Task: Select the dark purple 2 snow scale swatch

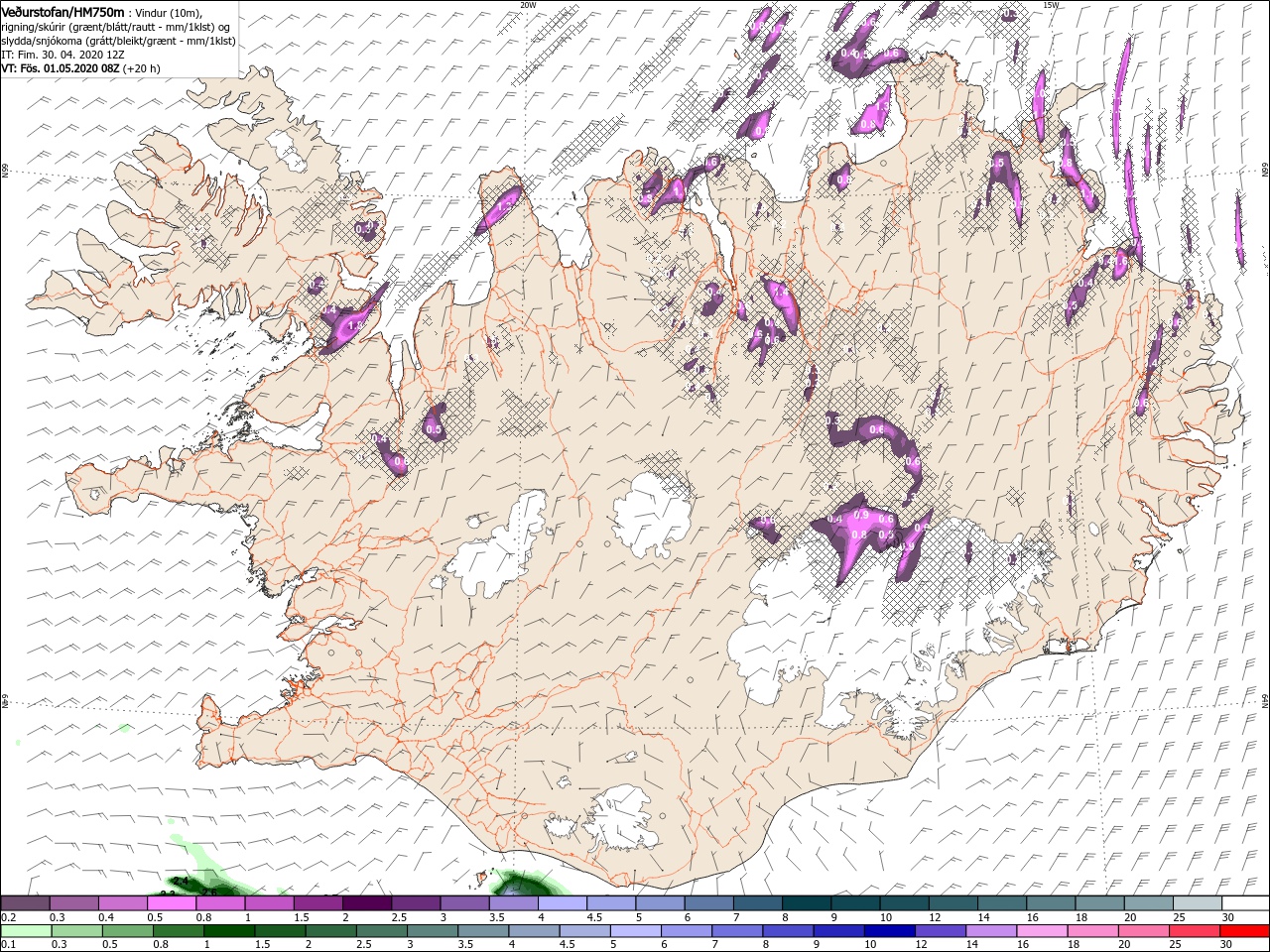Action: click(366, 902)
